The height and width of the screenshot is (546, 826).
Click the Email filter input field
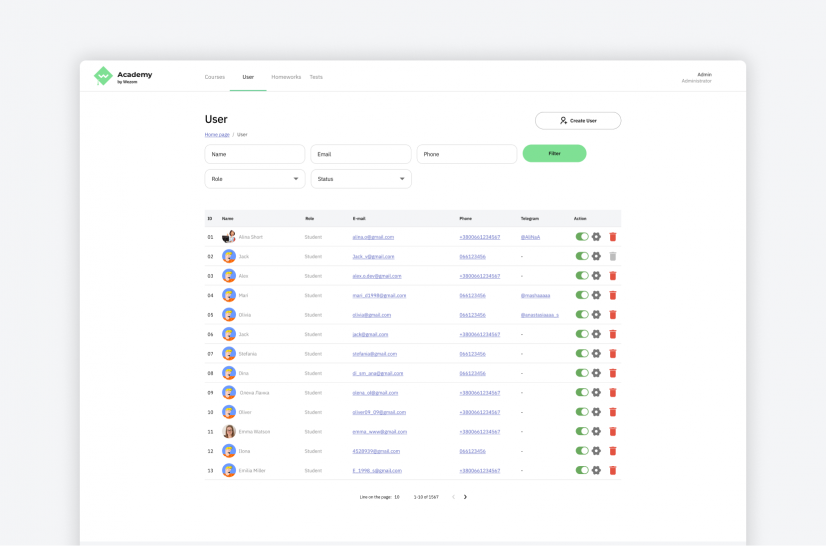[361, 154]
